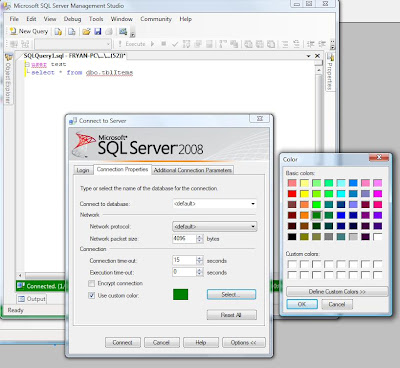Open the Debug menu
The height and width of the screenshot is (368, 400).
point(72,19)
